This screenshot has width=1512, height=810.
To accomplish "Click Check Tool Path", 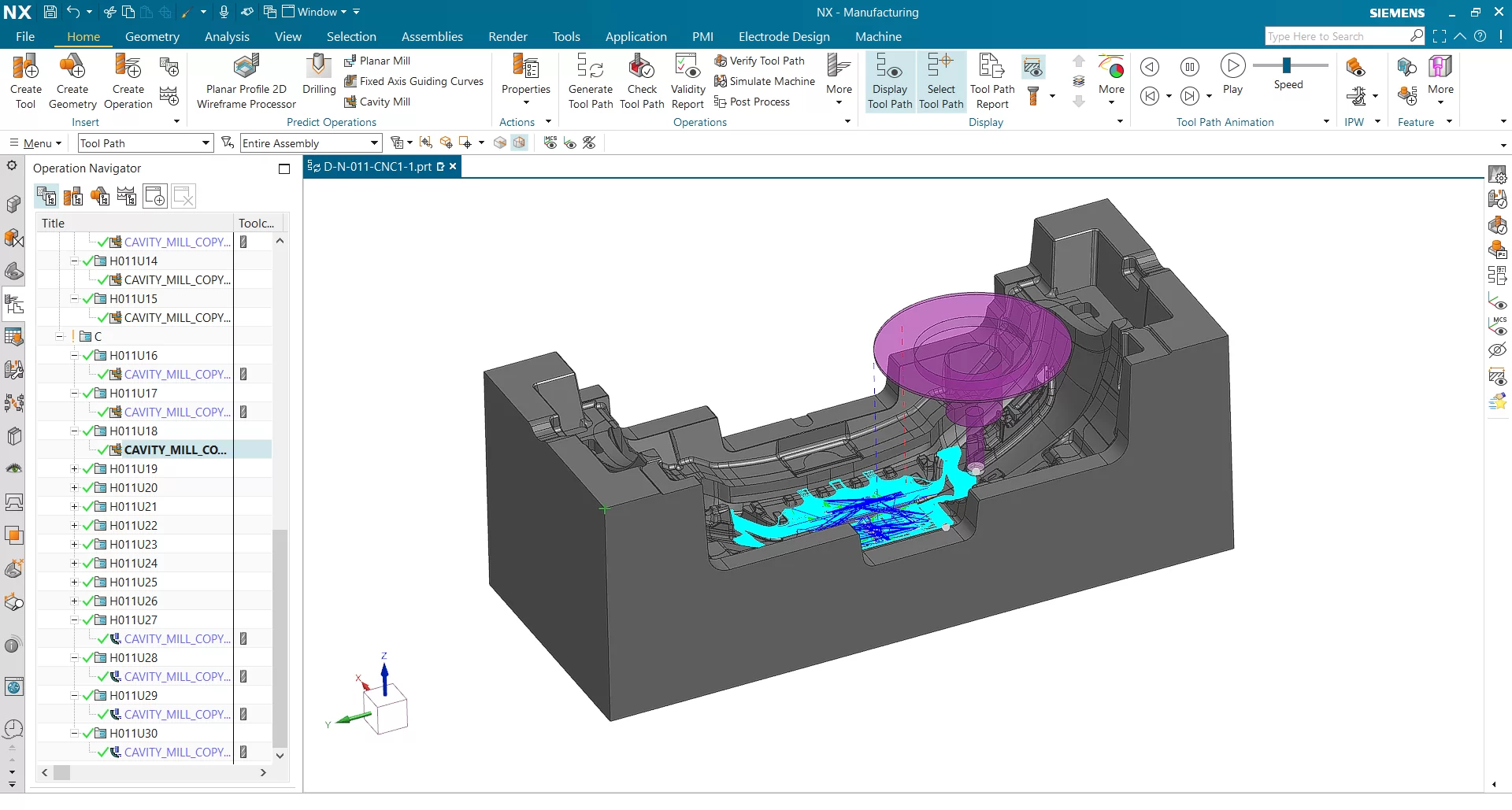I will coord(642,81).
